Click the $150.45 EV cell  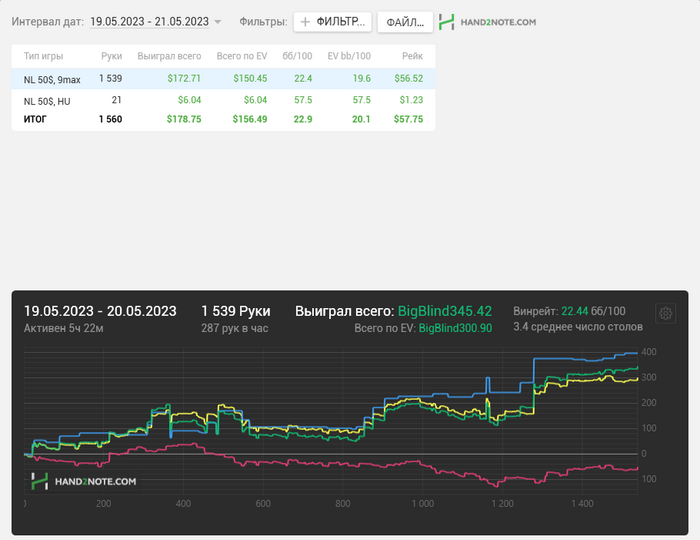pyautogui.click(x=250, y=79)
